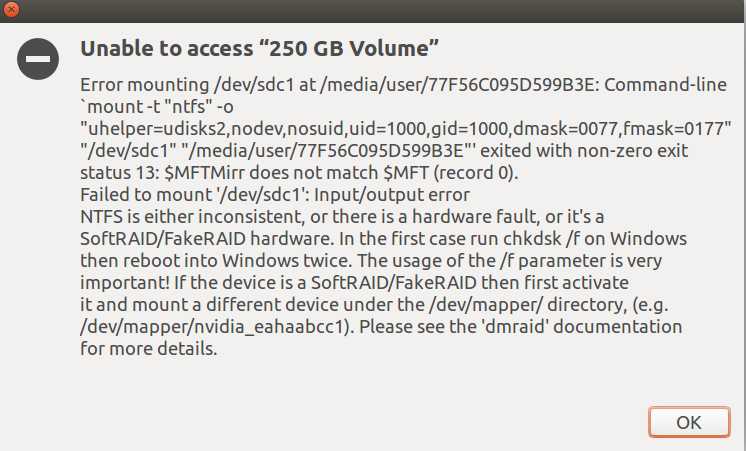Close the dialog with the title bar X
The width and height of the screenshot is (746, 451).
click(x=10, y=10)
